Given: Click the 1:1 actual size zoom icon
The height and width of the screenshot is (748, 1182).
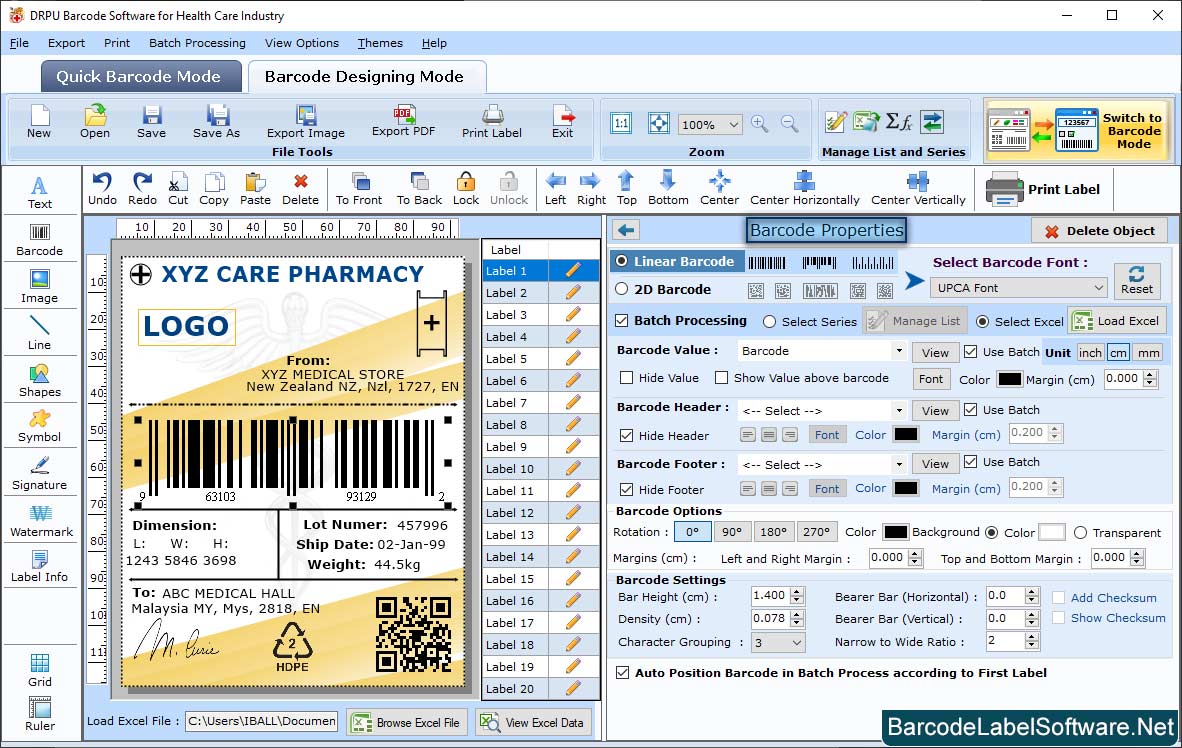Looking at the screenshot, I should pyautogui.click(x=621, y=124).
